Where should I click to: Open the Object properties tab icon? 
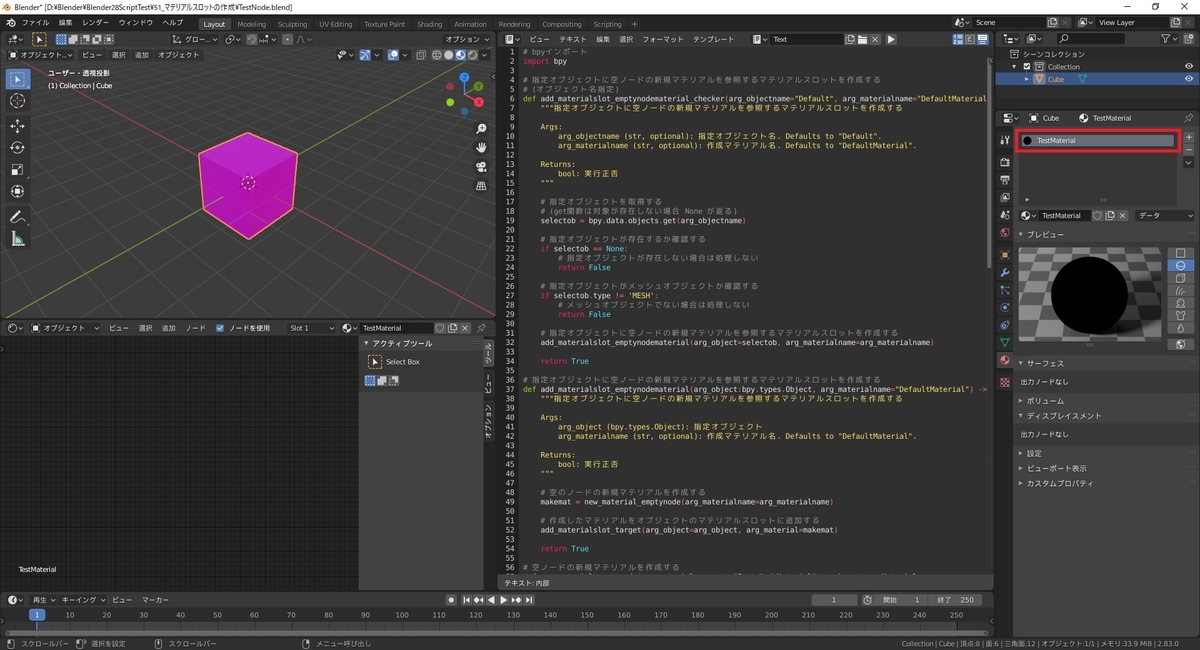pyautogui.click(x=1005, y=254)
